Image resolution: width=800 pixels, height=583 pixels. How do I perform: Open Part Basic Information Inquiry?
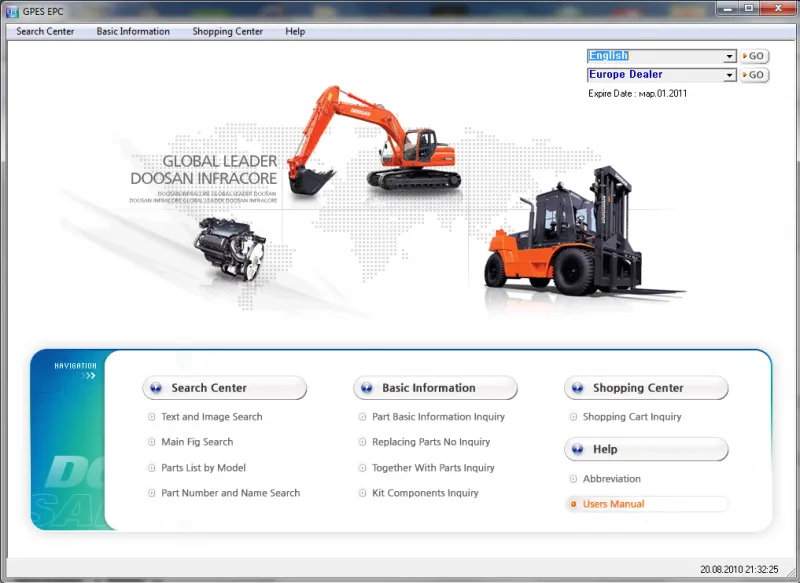coord(438,417)
